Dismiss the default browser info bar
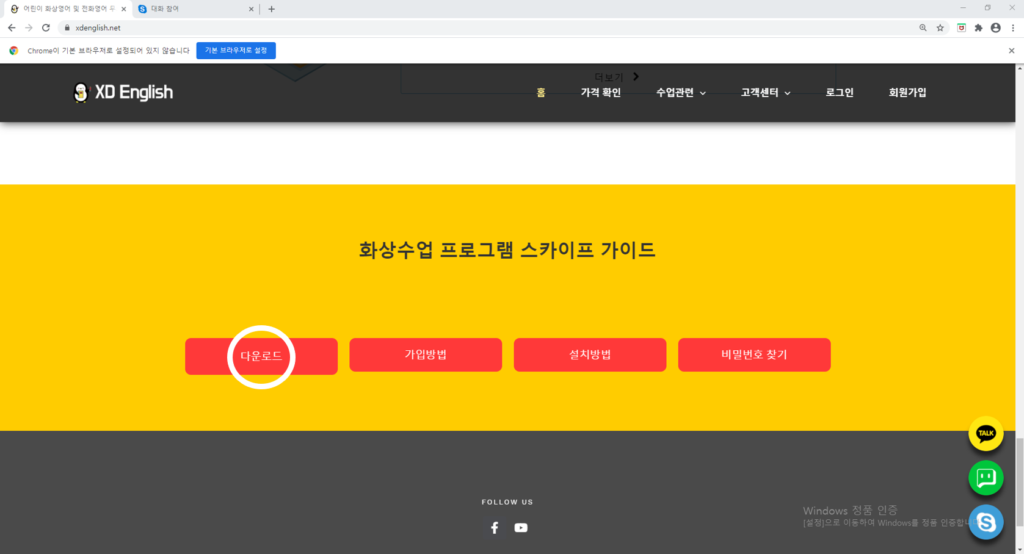This screenshot has height=554, width=1024. (1012, 50)
